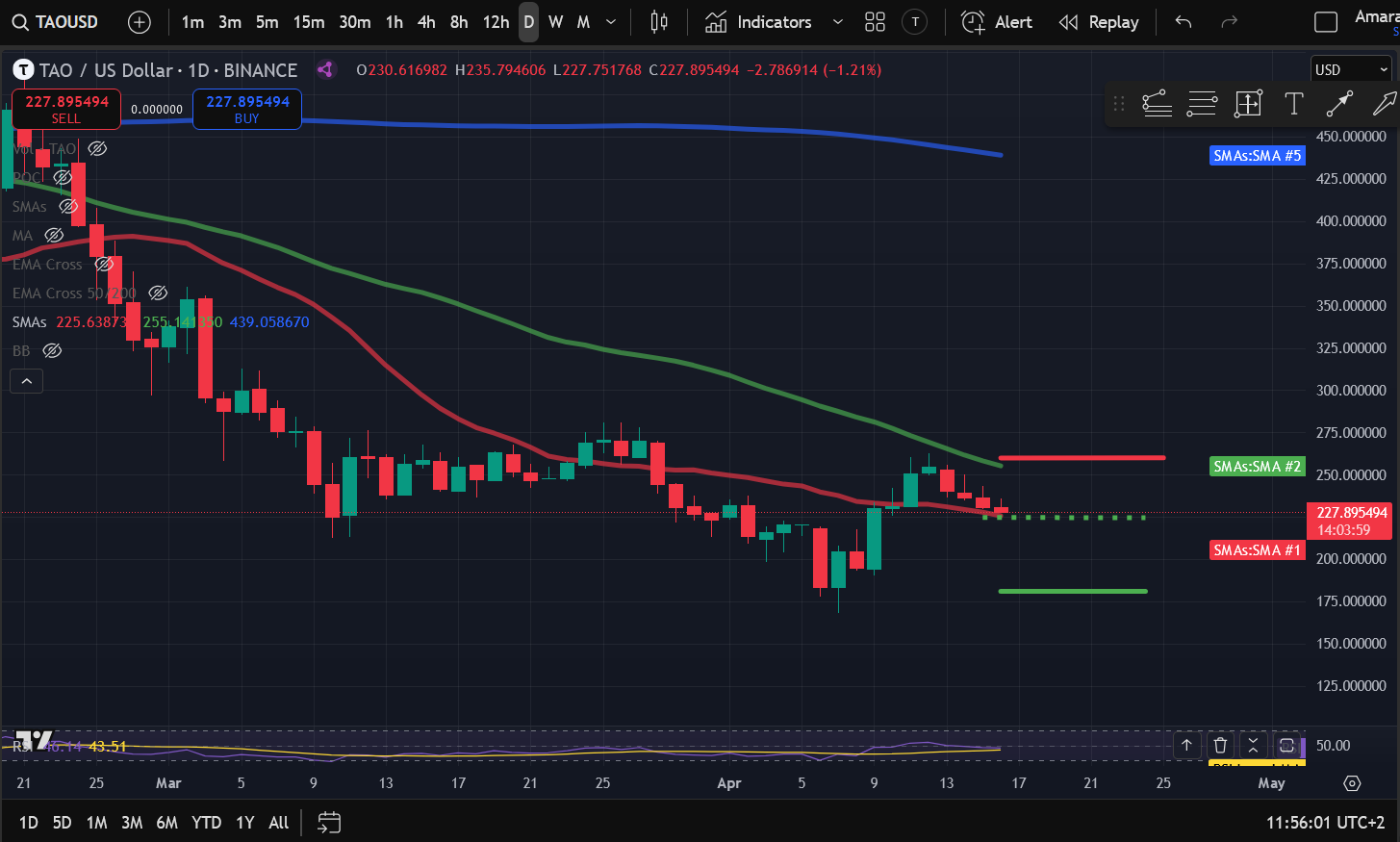Open chart settings gear on time axis
The width and height of the screenshot is (1400, 842).
click(1352, 783)
